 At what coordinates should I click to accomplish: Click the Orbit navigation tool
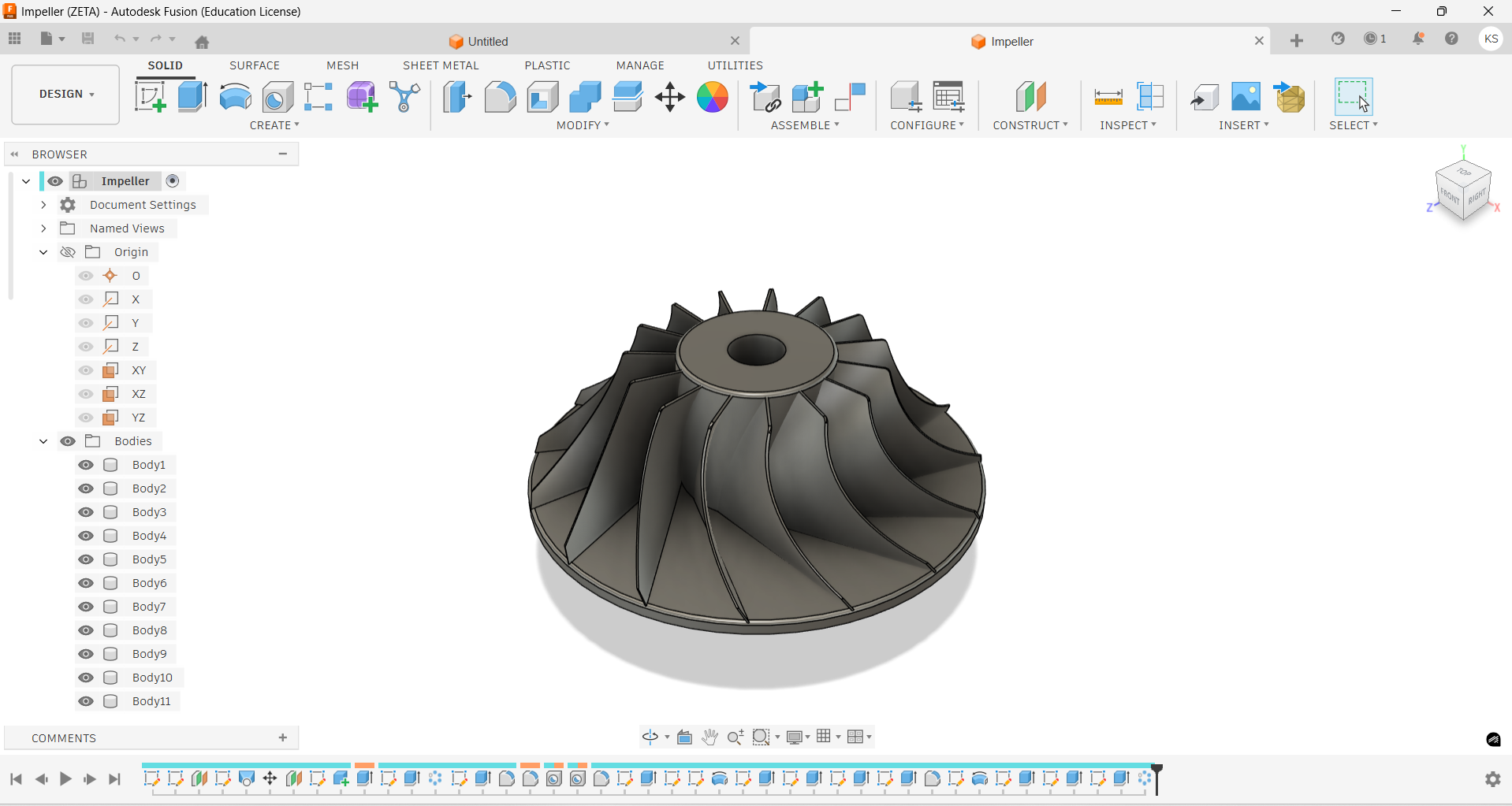[650, 737]
